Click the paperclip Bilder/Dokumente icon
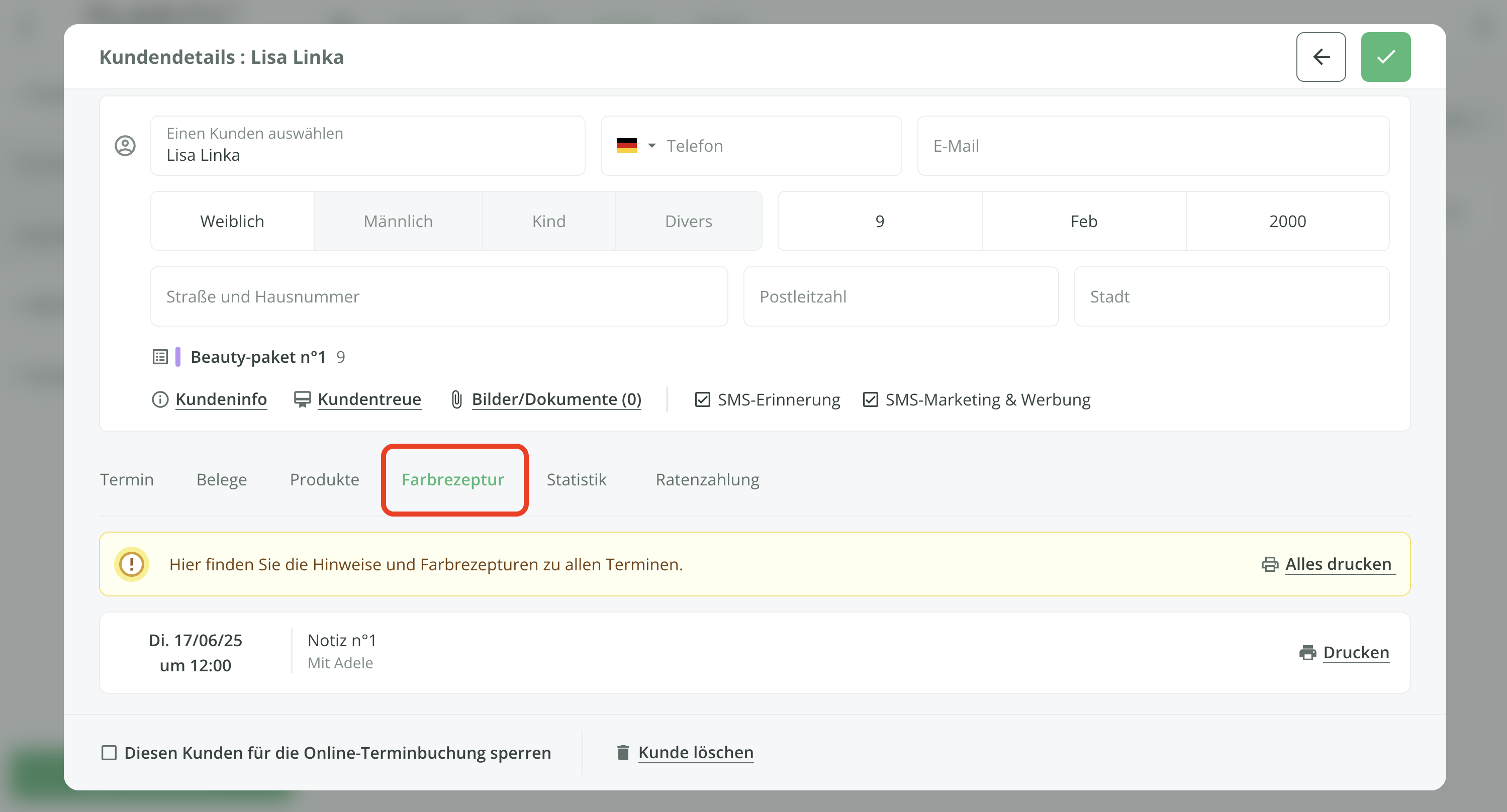1507x812 pixels. click(456, 399)
